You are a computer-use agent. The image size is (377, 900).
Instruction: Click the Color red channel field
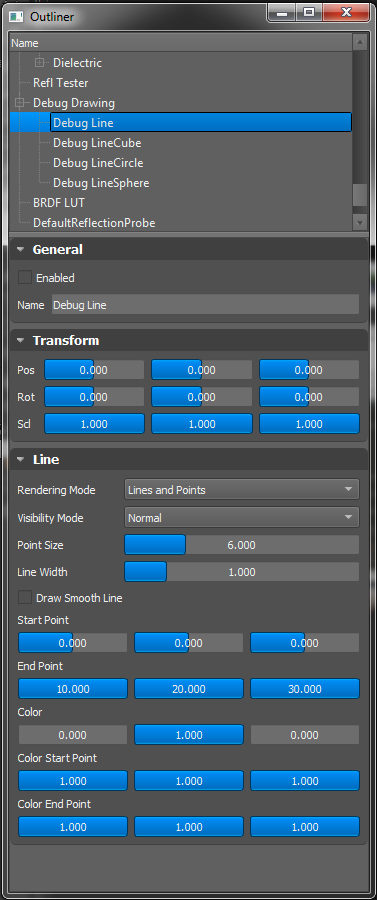coord(73,735)
